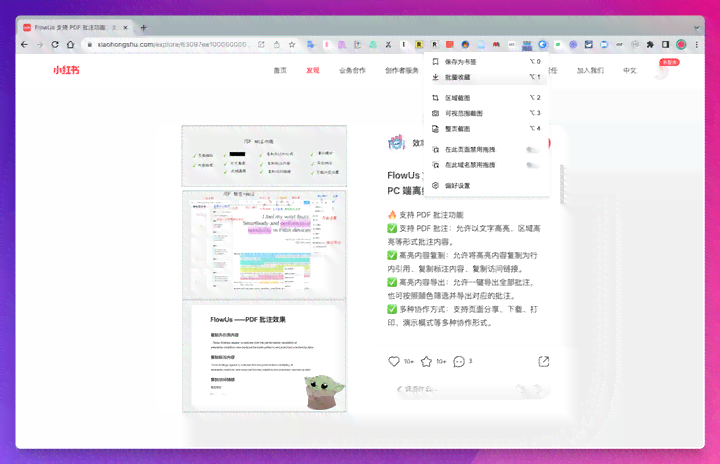Click the red badge button at top right
This screenshot has height=464, width=720.
coord(669,62)
